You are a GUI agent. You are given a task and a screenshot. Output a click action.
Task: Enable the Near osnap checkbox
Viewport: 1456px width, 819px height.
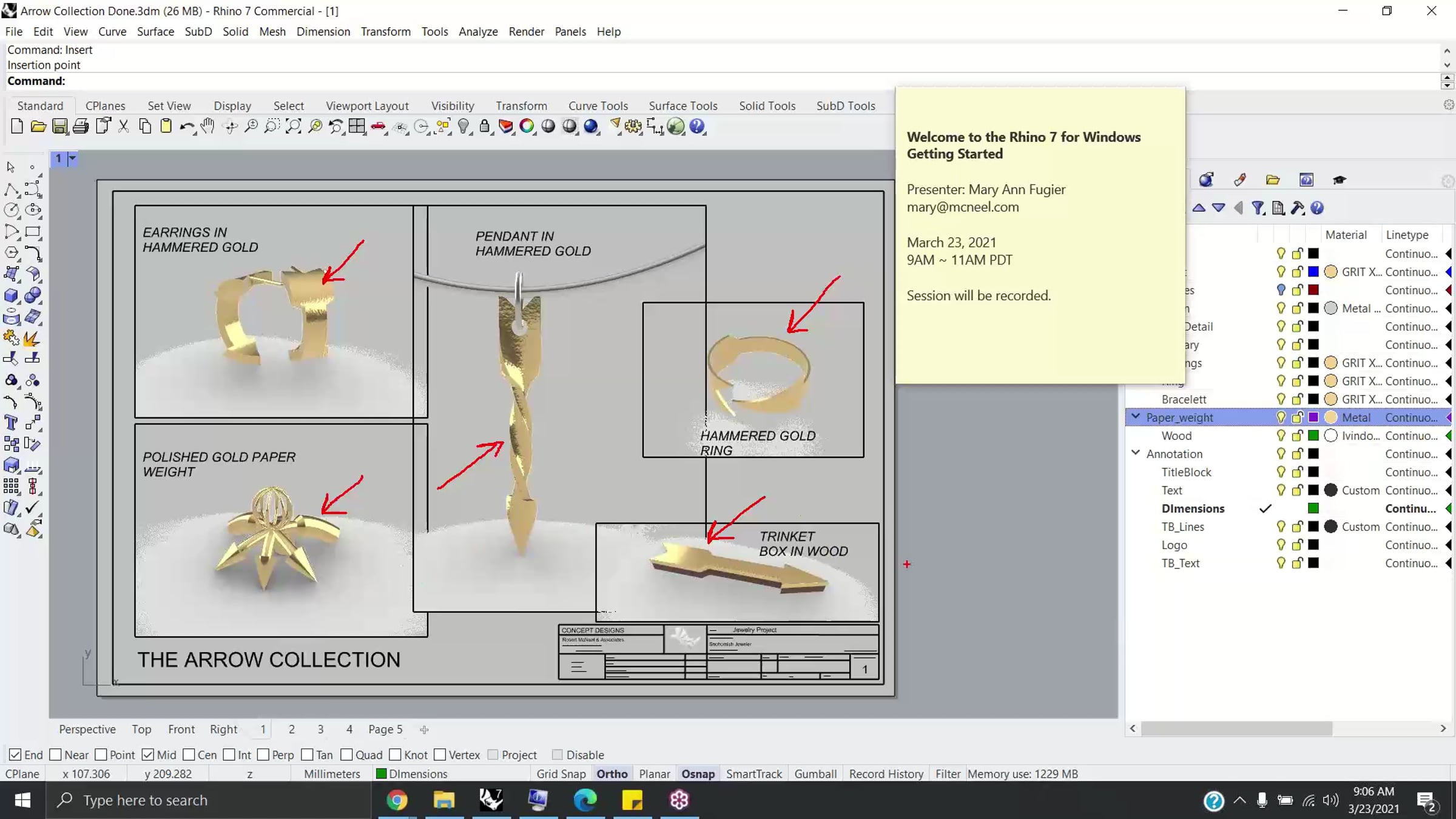pyautogui.click(x=55, y=755)
